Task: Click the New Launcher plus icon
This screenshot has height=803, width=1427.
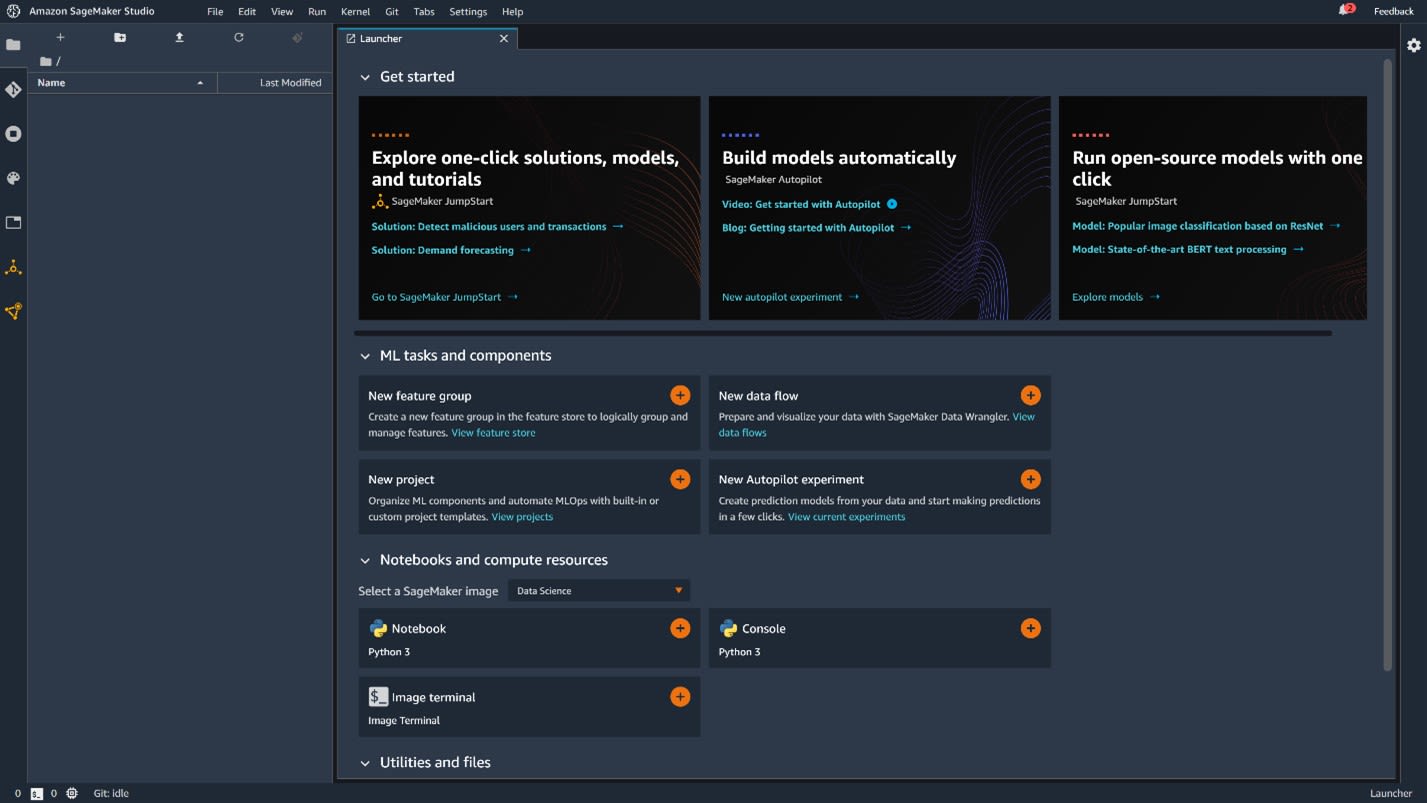Action: (x=60, y=37)
